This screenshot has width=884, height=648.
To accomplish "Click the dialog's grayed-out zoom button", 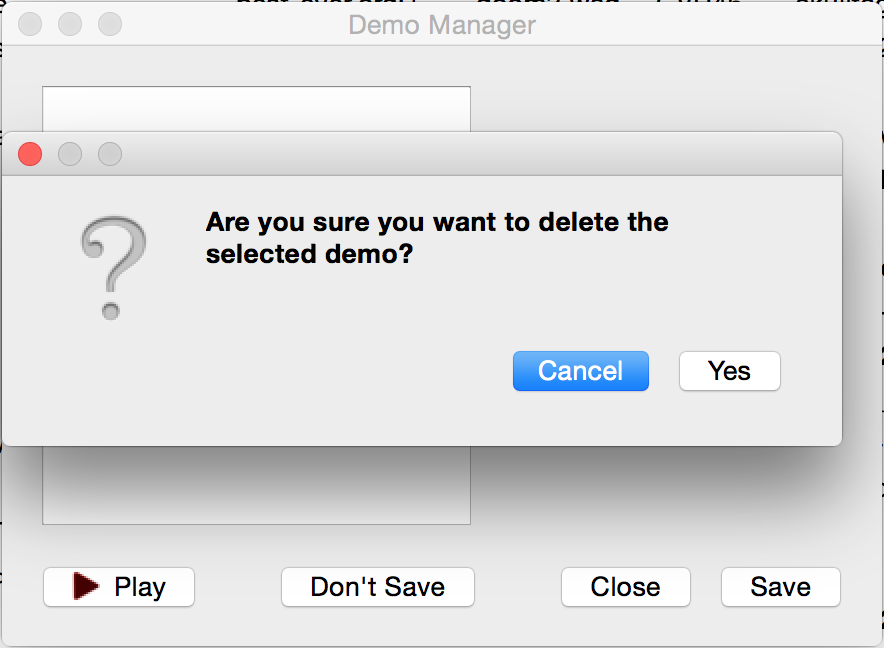I will coord(110,154).
